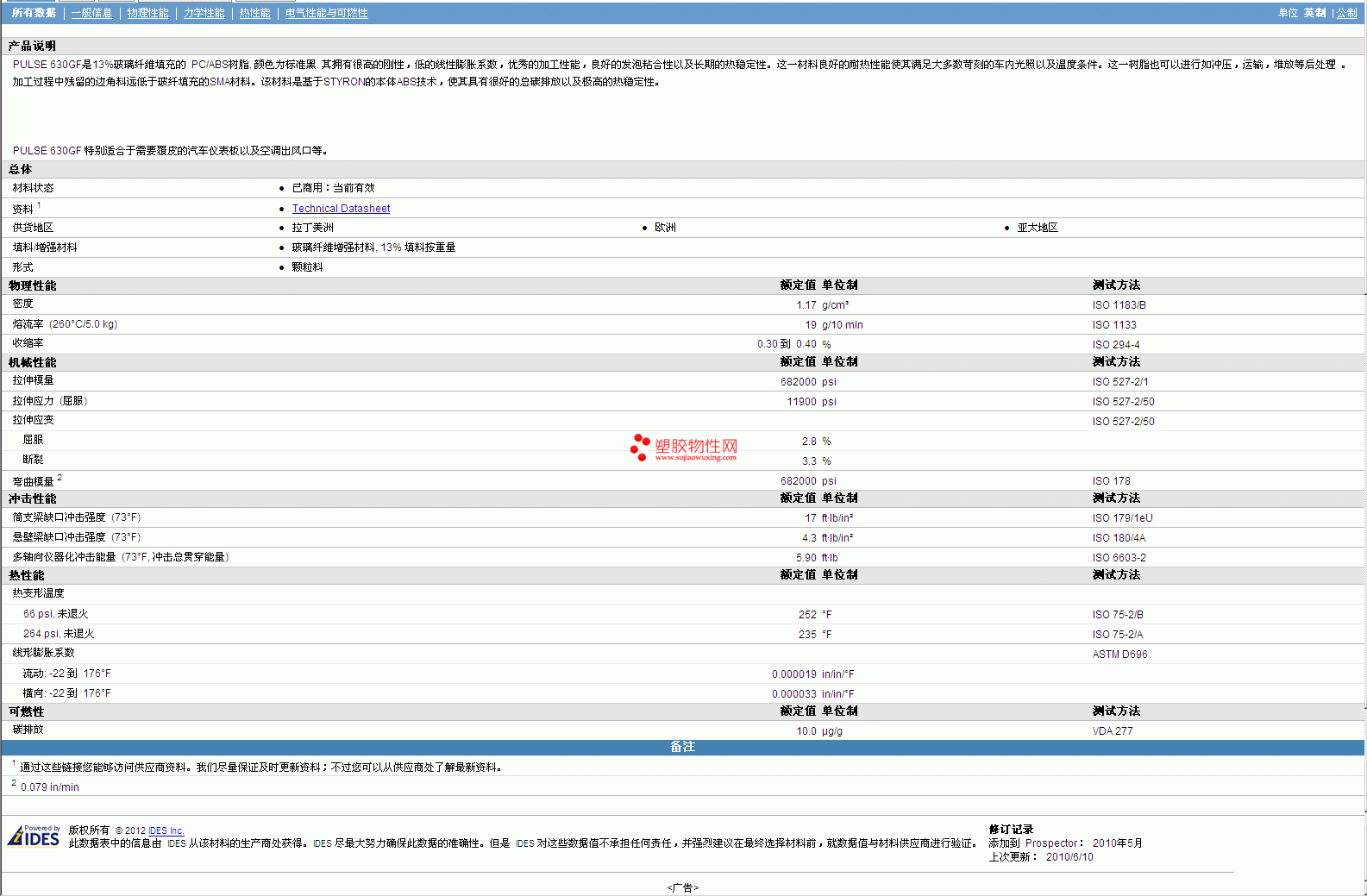Click ISO 75-2/B test method
The image size is (1367, 896).
(x=1118, y=615)
